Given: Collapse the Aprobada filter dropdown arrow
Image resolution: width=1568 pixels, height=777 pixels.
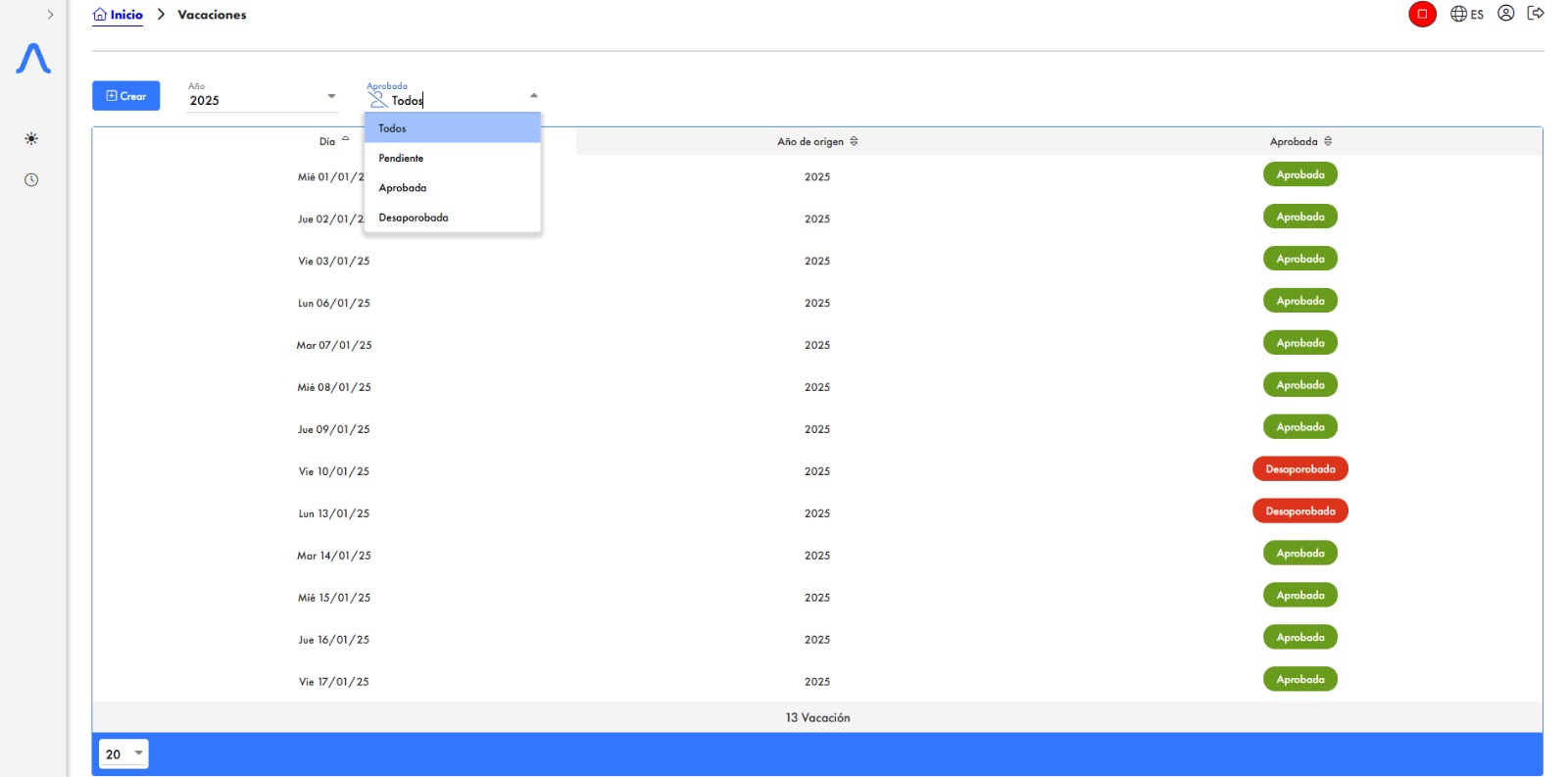Looking at the screenshot, I should pyautogui.click(x=533, y=96).
